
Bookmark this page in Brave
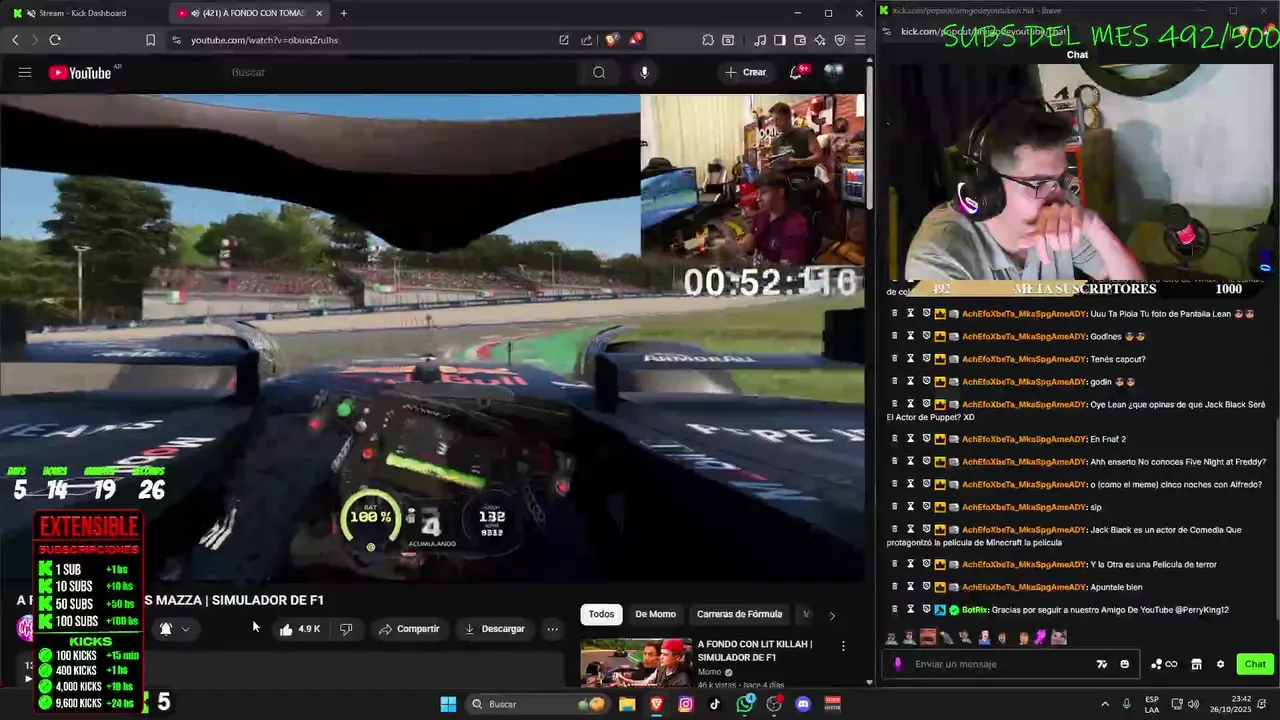tap(150, 40)
